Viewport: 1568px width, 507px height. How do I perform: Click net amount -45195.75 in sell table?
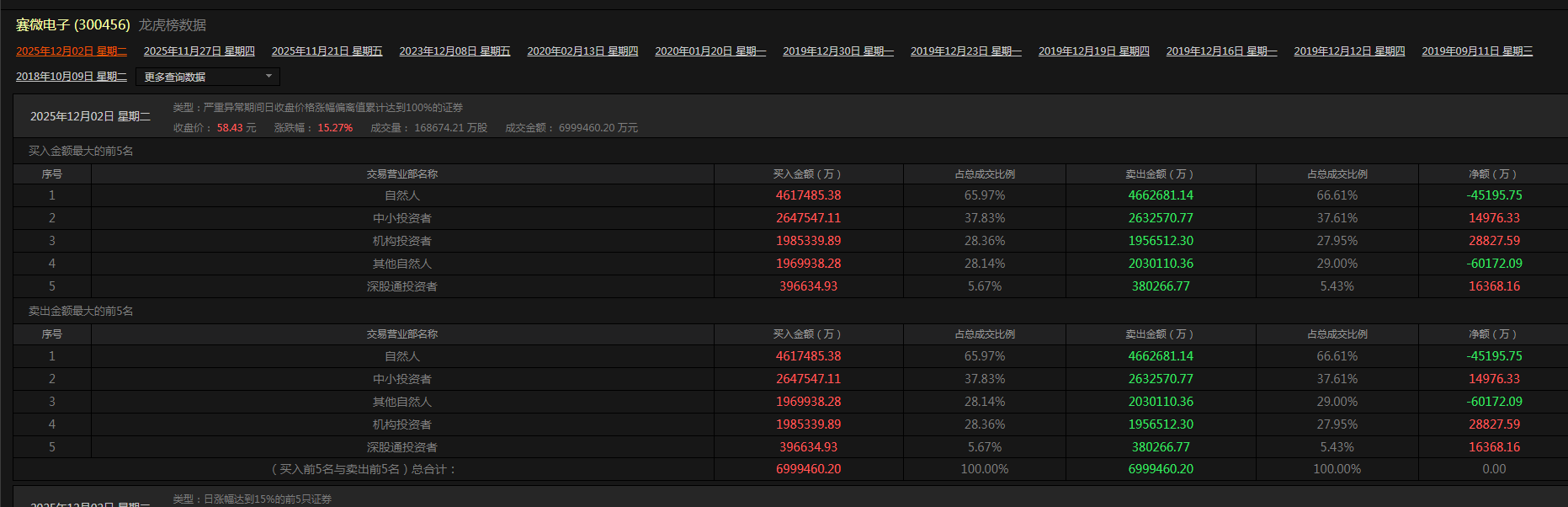point(1494,356)
